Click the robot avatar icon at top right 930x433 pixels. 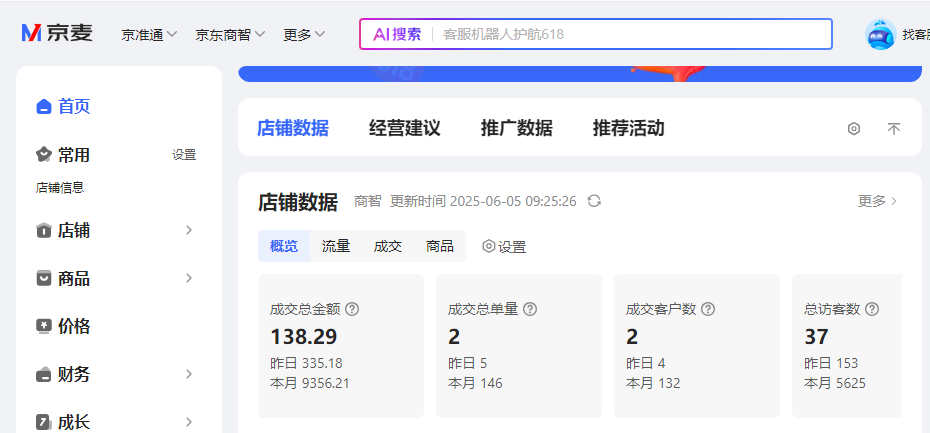(x=880, y=34)
